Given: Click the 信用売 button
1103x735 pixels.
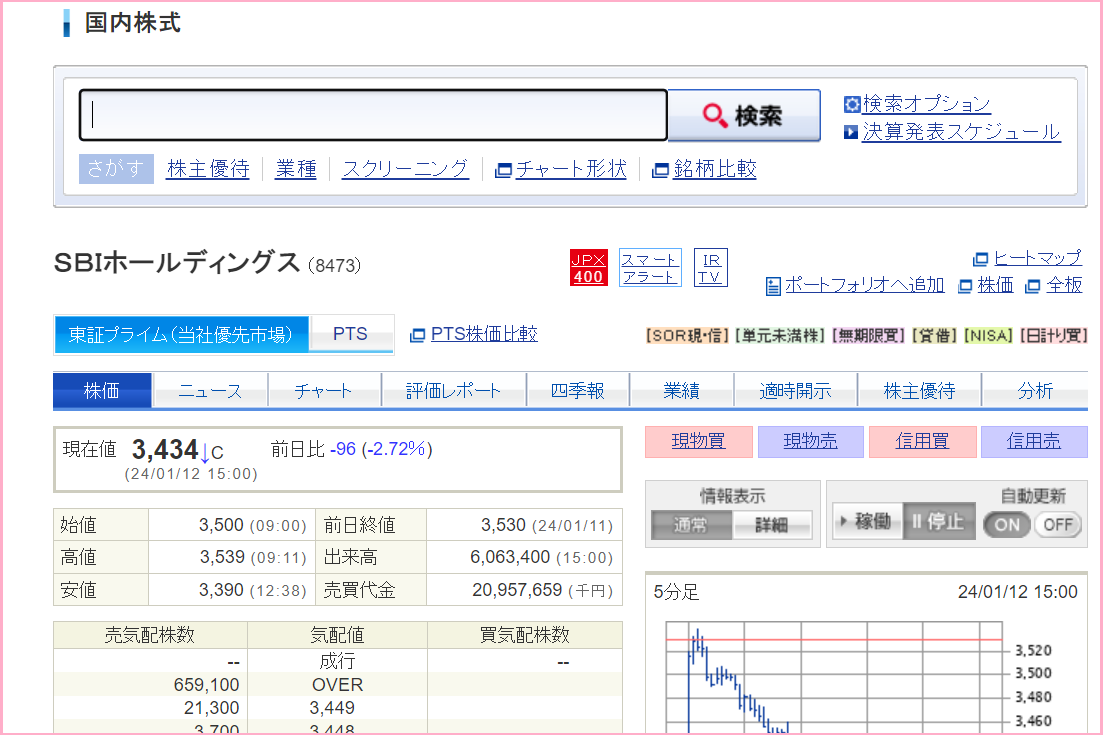Looking at the screenshot, I should pyautogui.click(x=1034, y=442).
